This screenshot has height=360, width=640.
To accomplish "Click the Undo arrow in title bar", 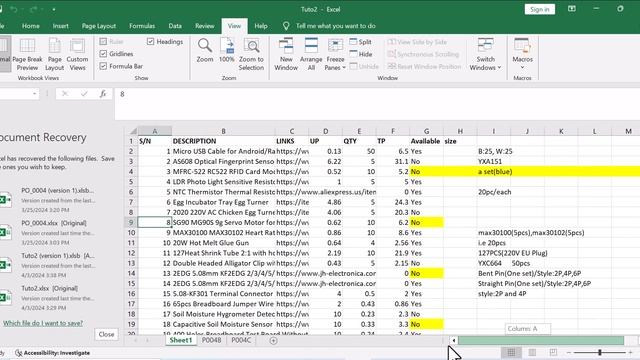I will pyautogui.click(x=14, y=9).
